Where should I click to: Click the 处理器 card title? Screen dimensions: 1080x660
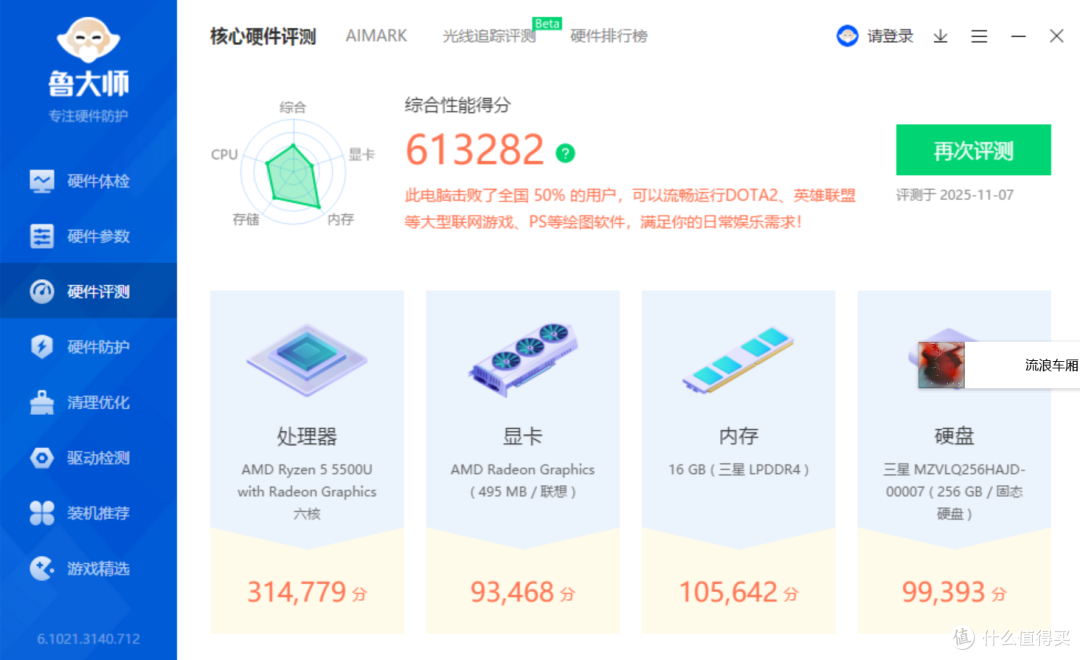point(307,435)
